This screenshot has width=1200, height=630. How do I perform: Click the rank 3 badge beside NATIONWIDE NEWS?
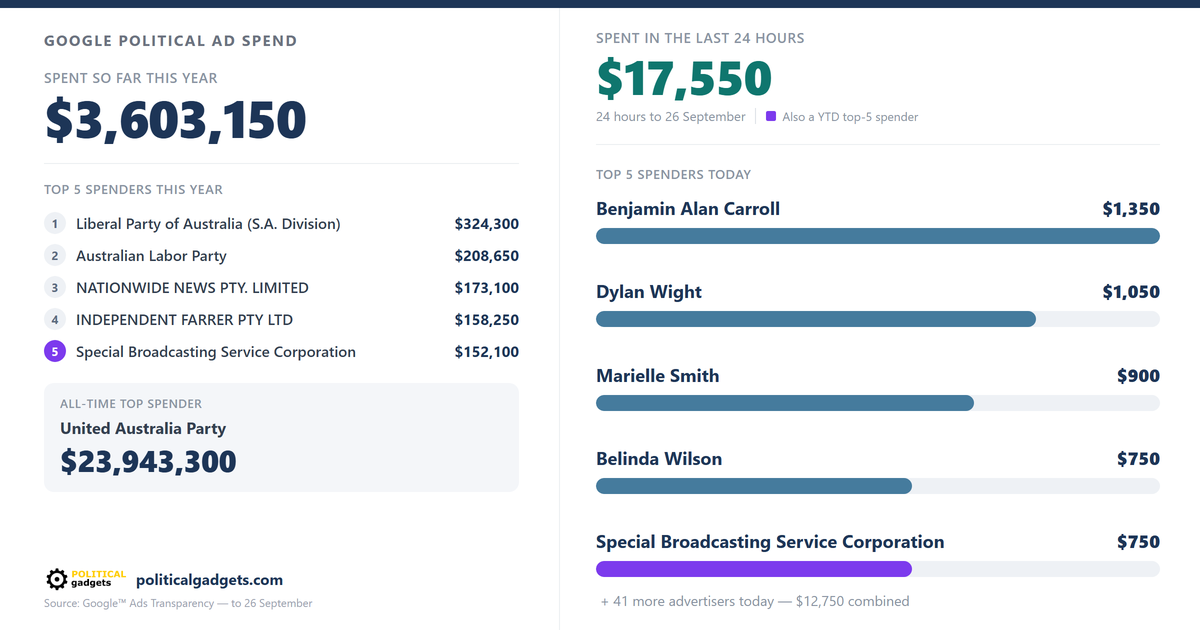[x=55, y=288]
